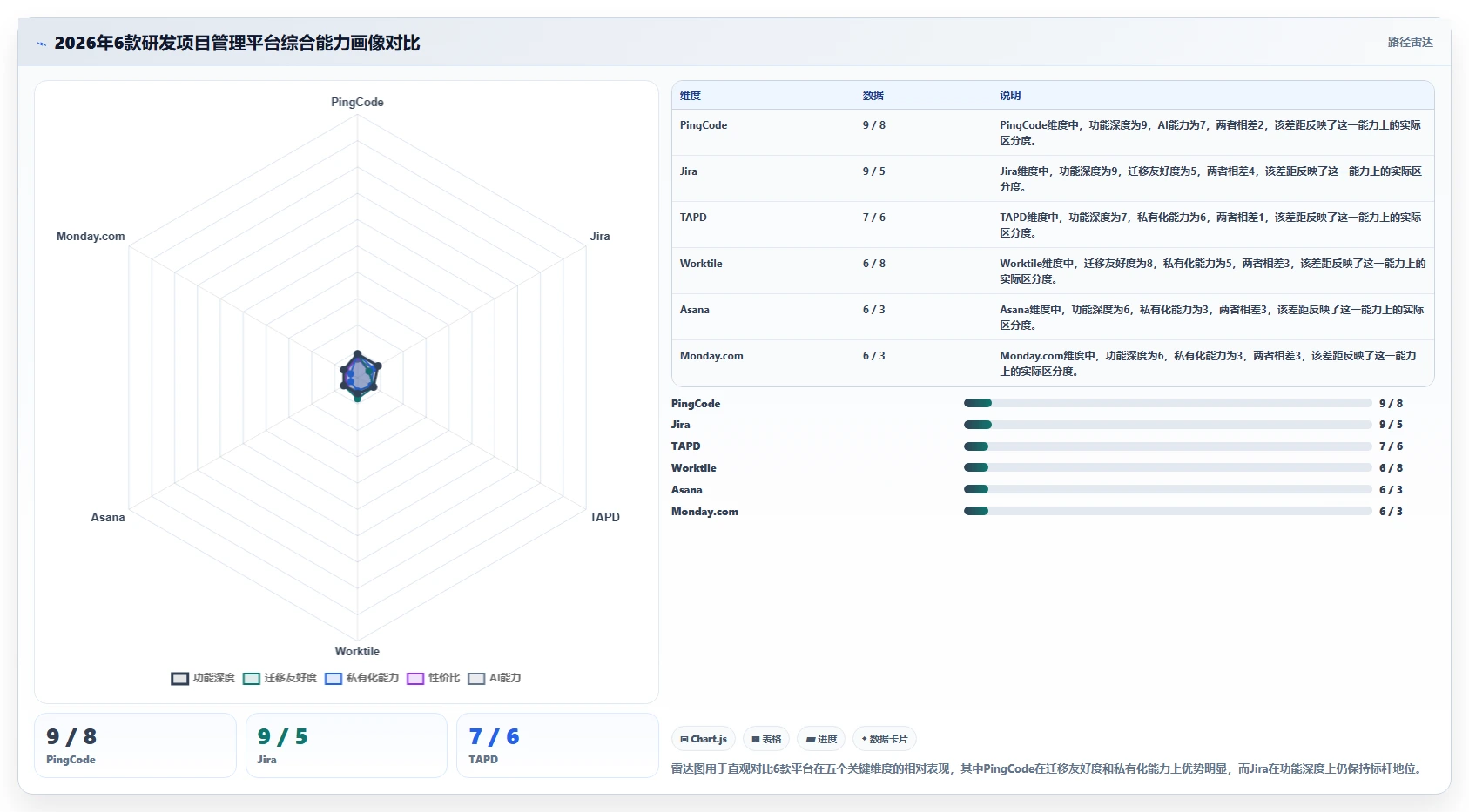Viewport: 1469px width, 812px height.
Task: Click the 9 / 5 cell in the table's Jira row
Action: coord(873,171)
